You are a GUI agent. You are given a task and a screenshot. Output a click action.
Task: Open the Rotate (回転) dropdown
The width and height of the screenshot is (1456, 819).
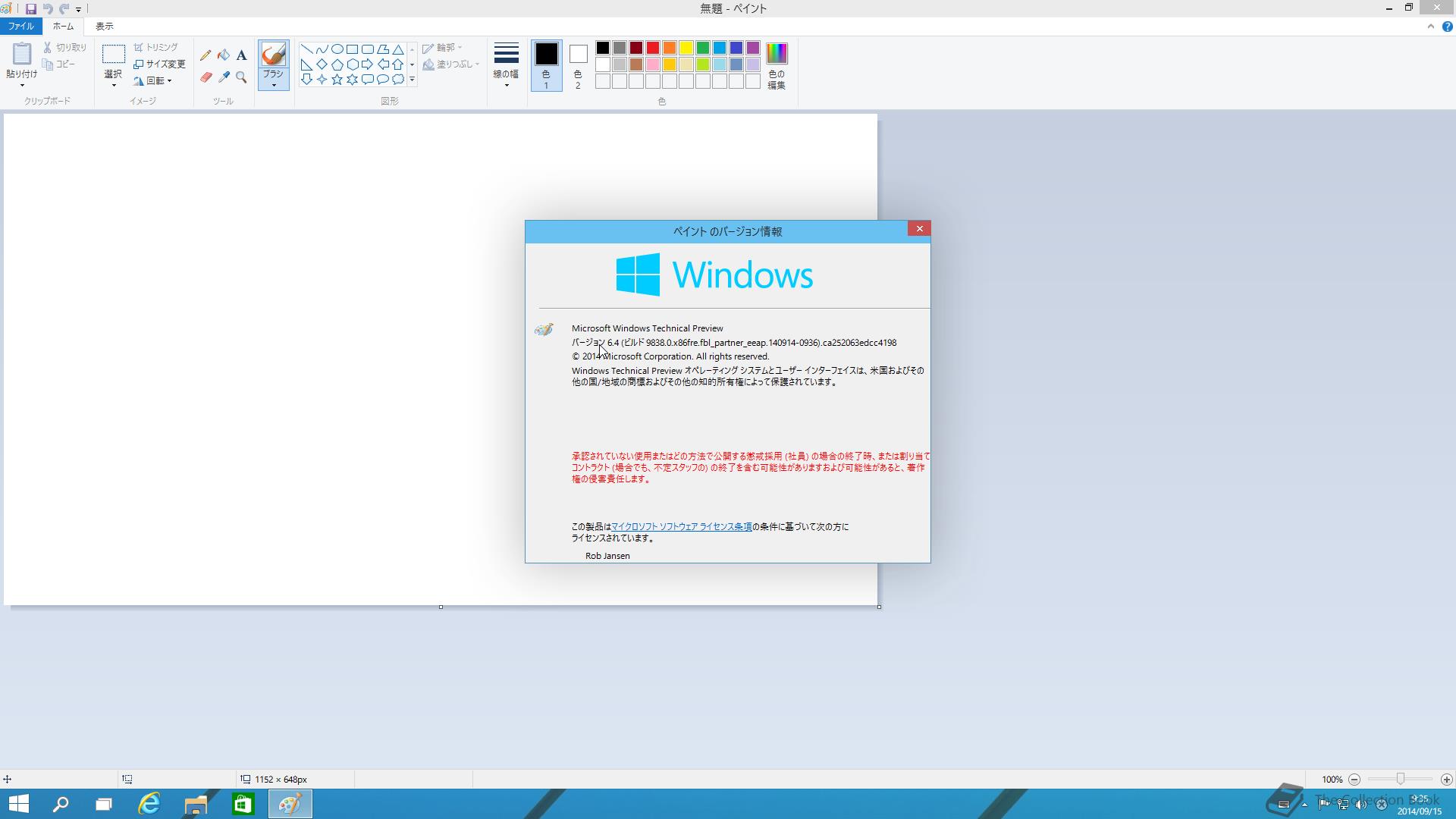click(x=153, y=80)
